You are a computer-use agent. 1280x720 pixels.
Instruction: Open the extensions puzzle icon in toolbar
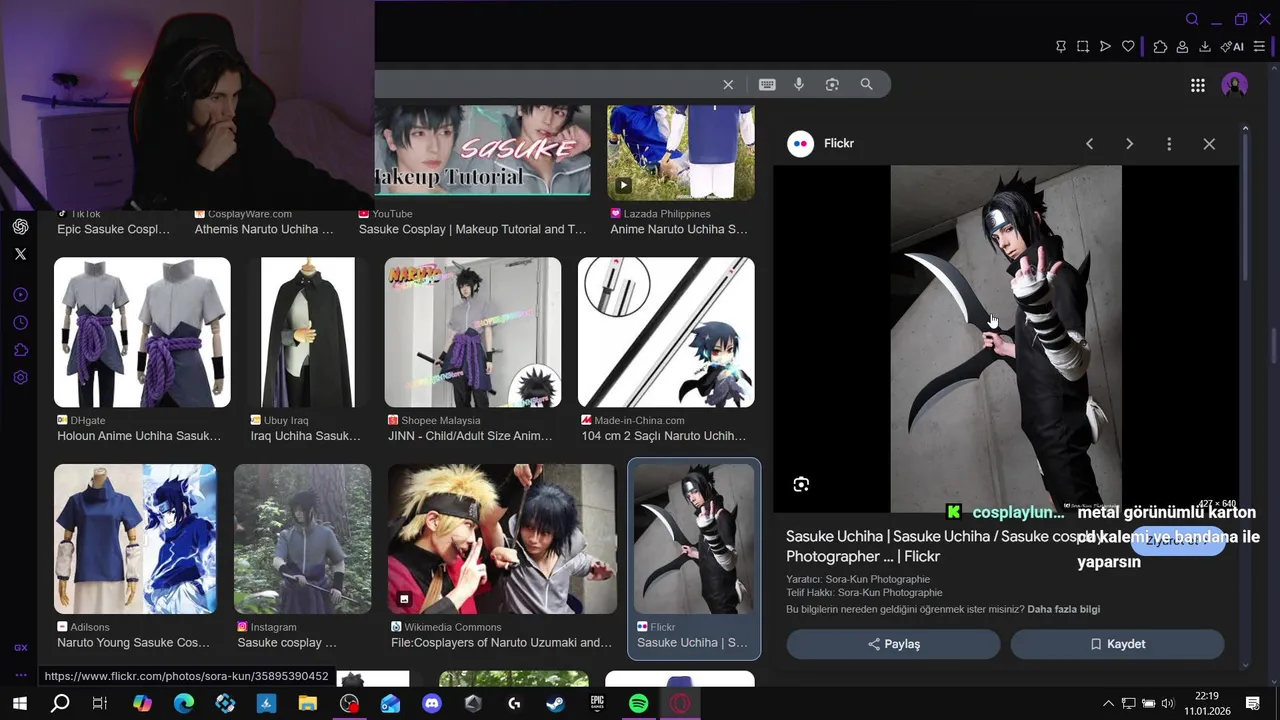click(1160, 47)
